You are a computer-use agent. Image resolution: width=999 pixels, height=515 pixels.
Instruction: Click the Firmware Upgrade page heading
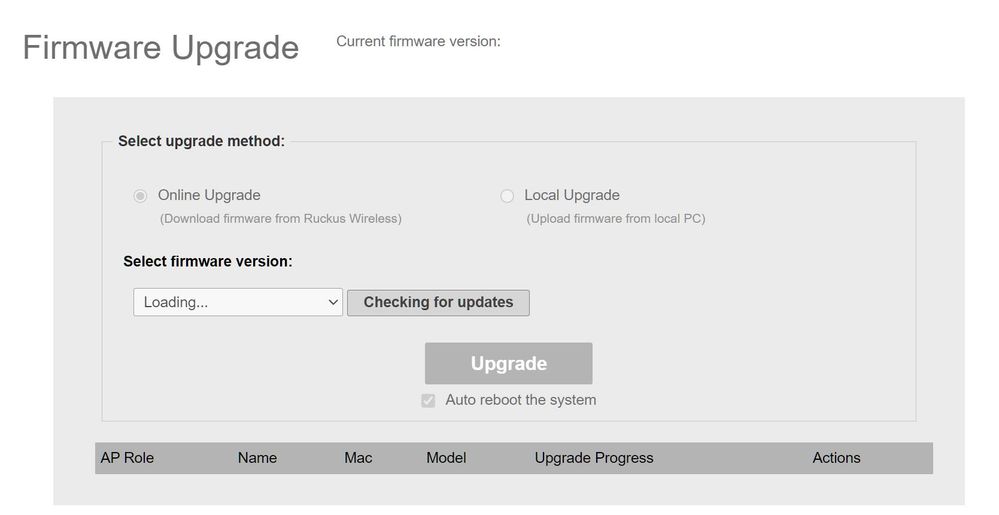point(161,48)
